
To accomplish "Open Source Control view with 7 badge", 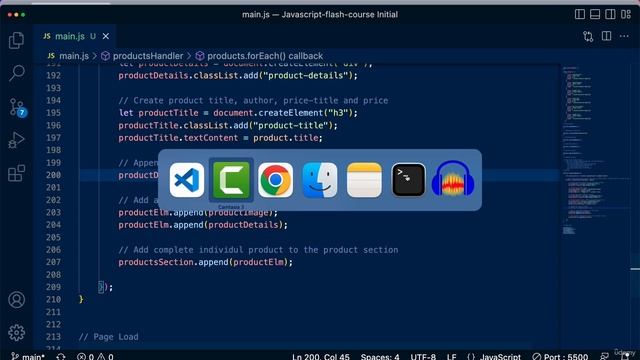I will (x=17, y=107).
